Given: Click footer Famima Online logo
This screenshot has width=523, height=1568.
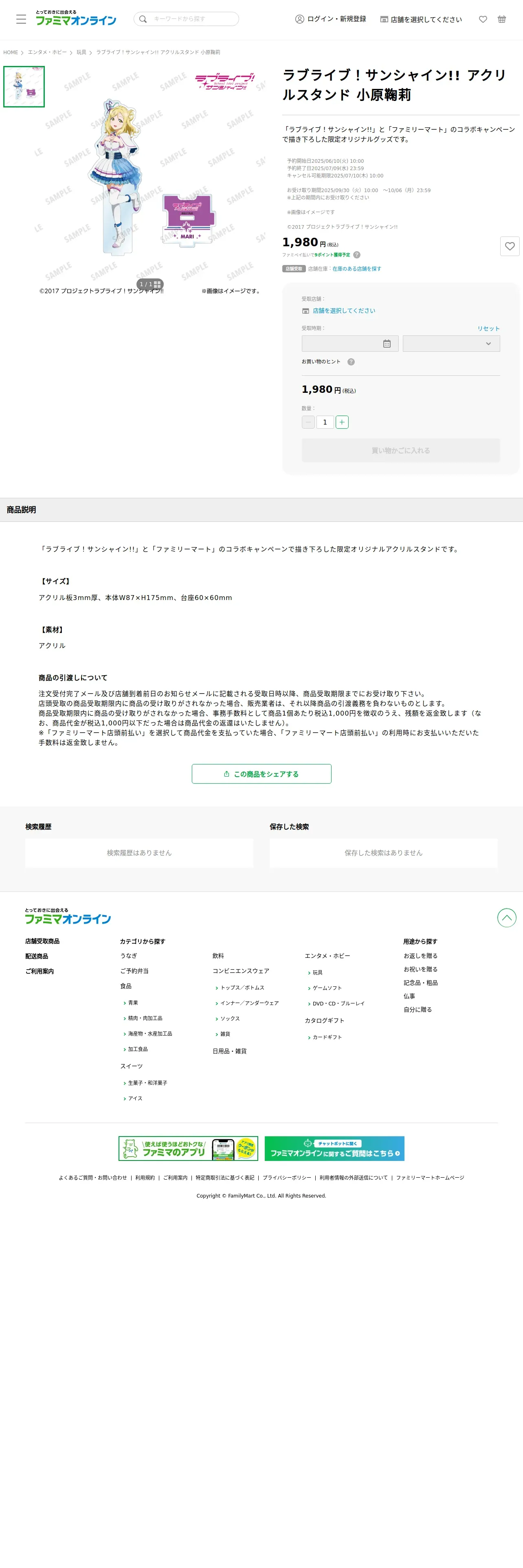Looking at the screenshot, I should pyautogui.click(x=68, y=916).
